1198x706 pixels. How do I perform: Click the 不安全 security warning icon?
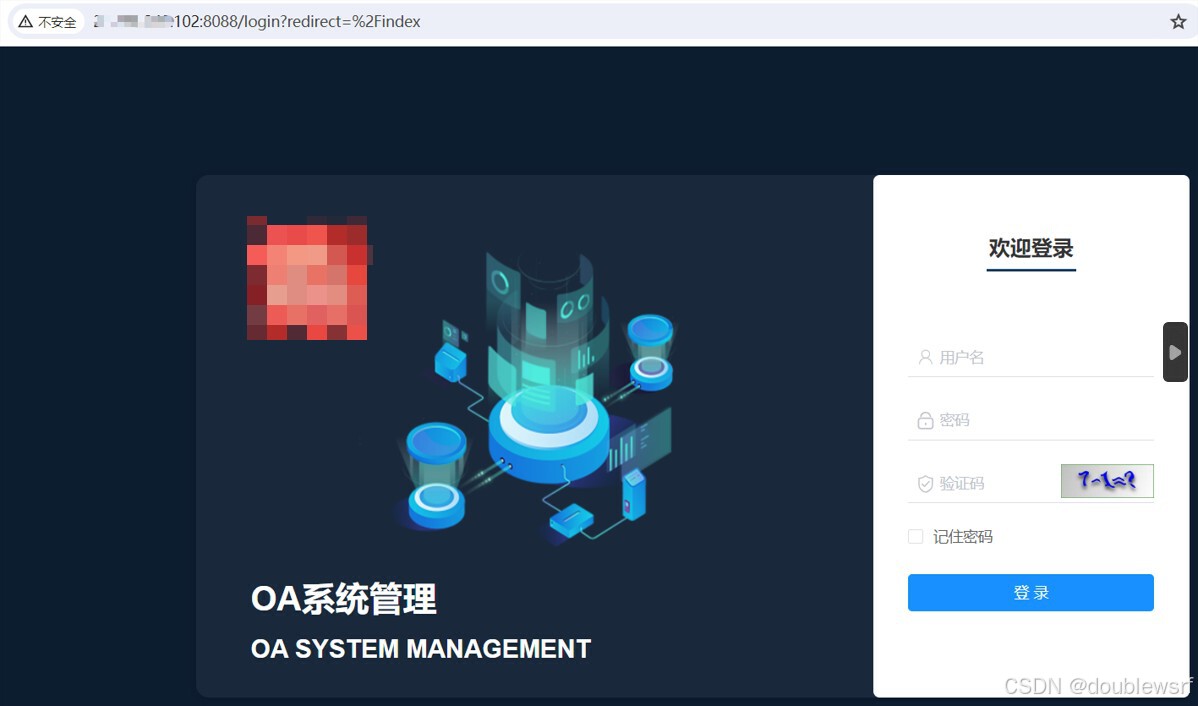click(23, 21)
